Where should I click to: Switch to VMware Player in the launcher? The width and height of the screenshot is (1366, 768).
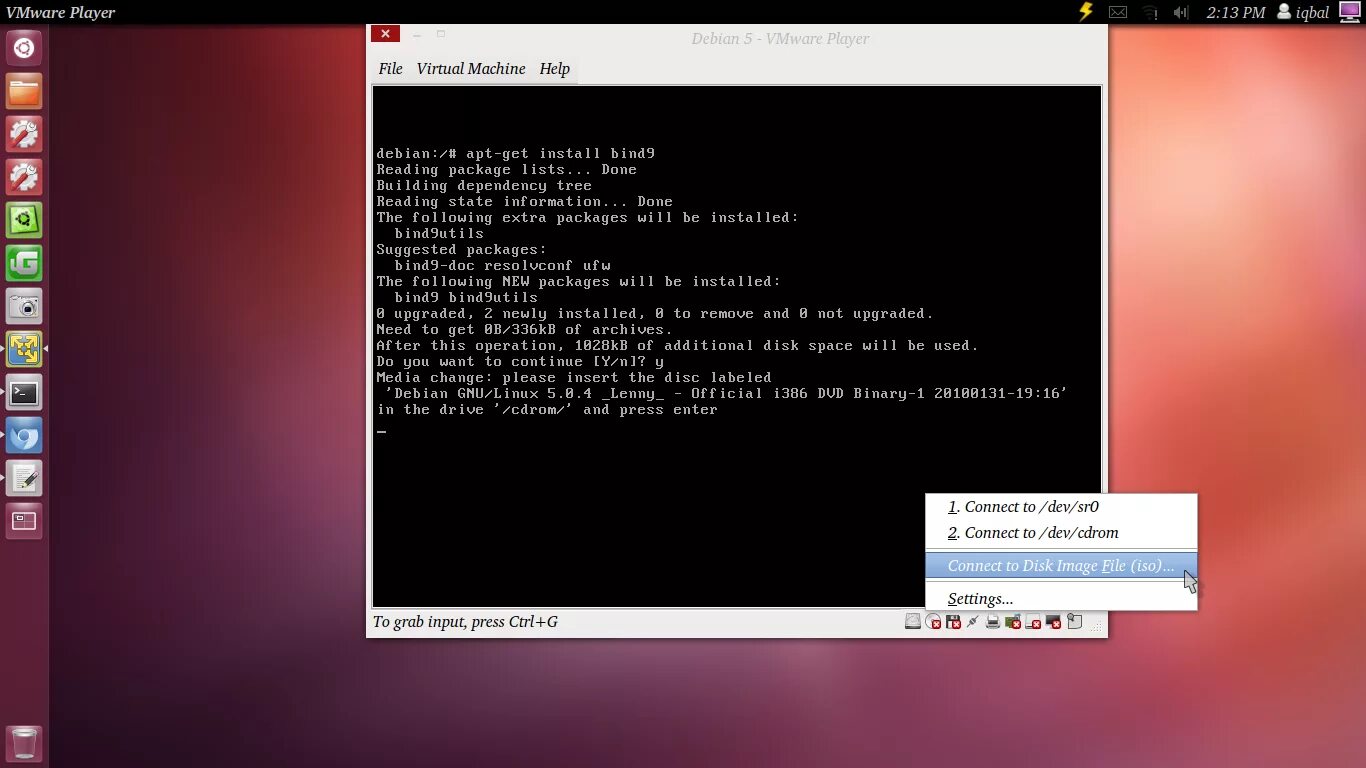click(x=24, y=349)
